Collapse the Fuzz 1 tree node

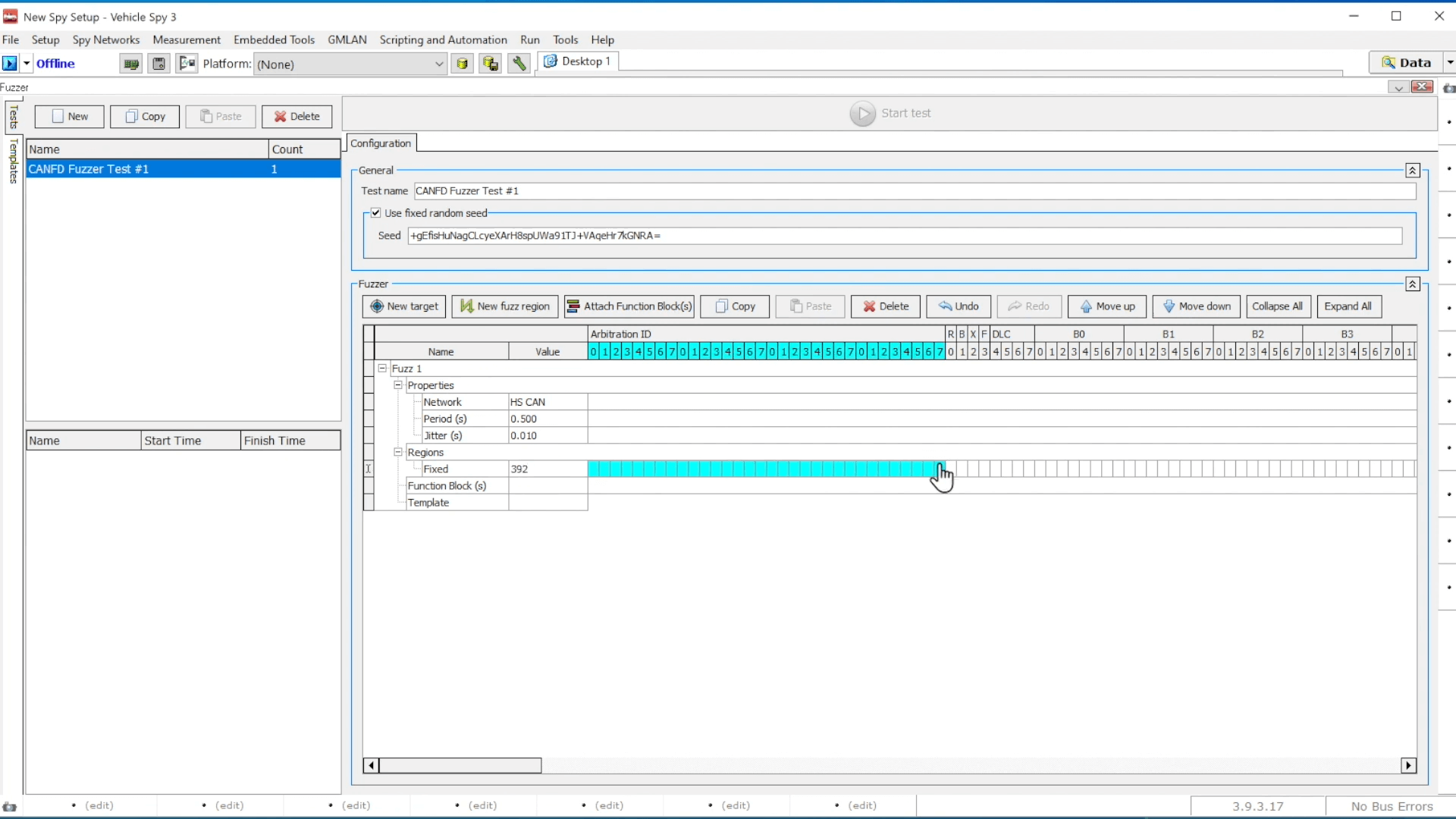pos(383,369)
